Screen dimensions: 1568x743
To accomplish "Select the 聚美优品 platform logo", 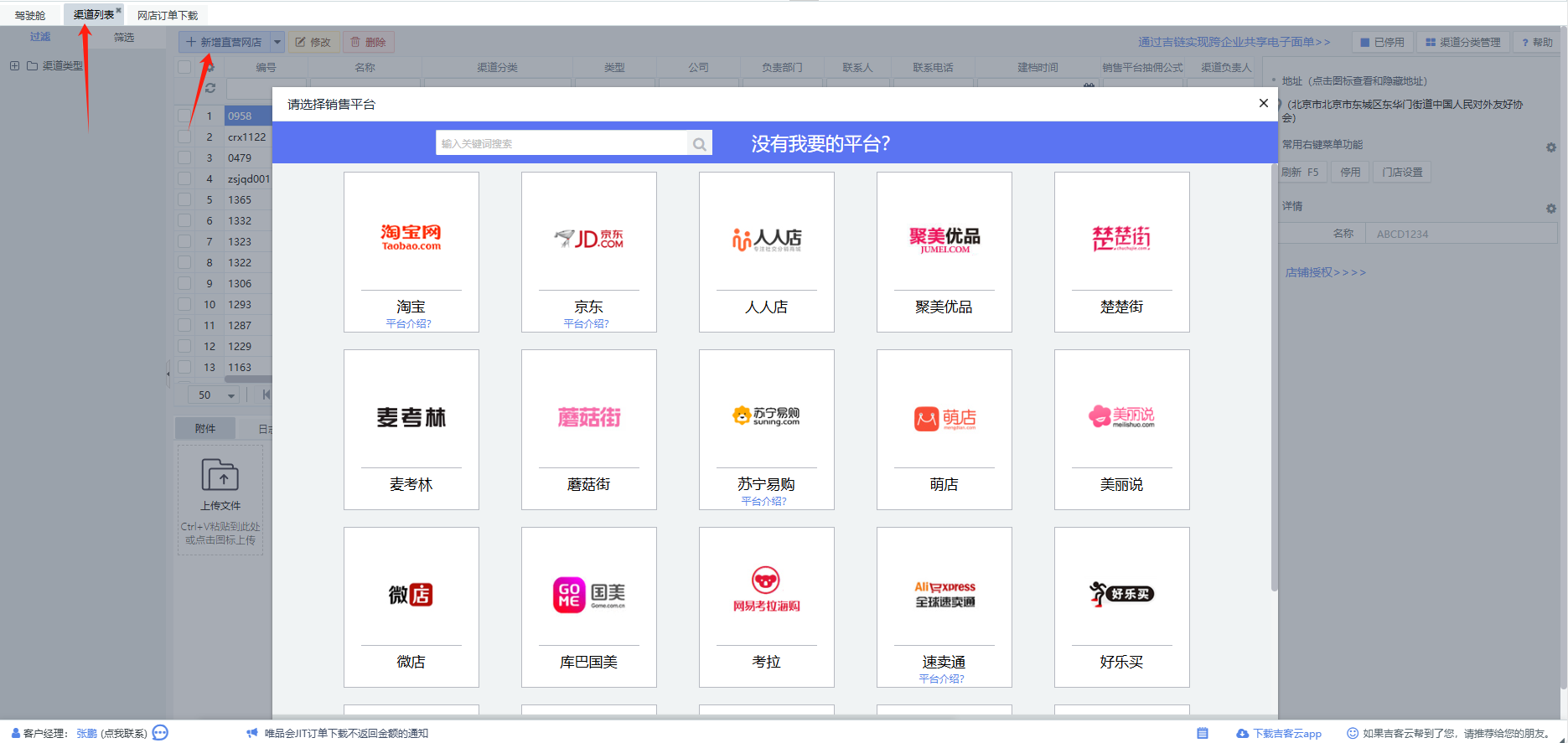I will pos(944,240).
